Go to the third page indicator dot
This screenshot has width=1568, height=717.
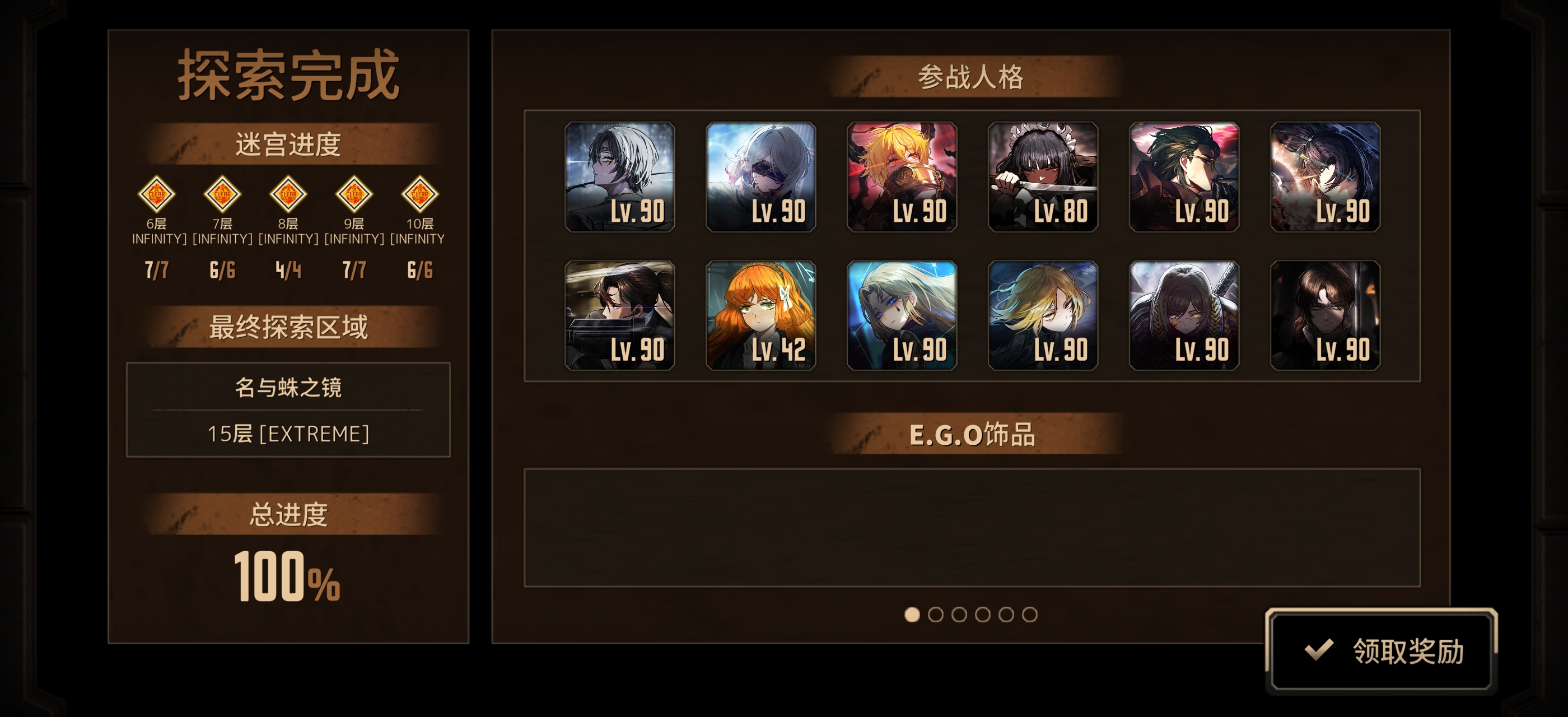pos(959,614)
